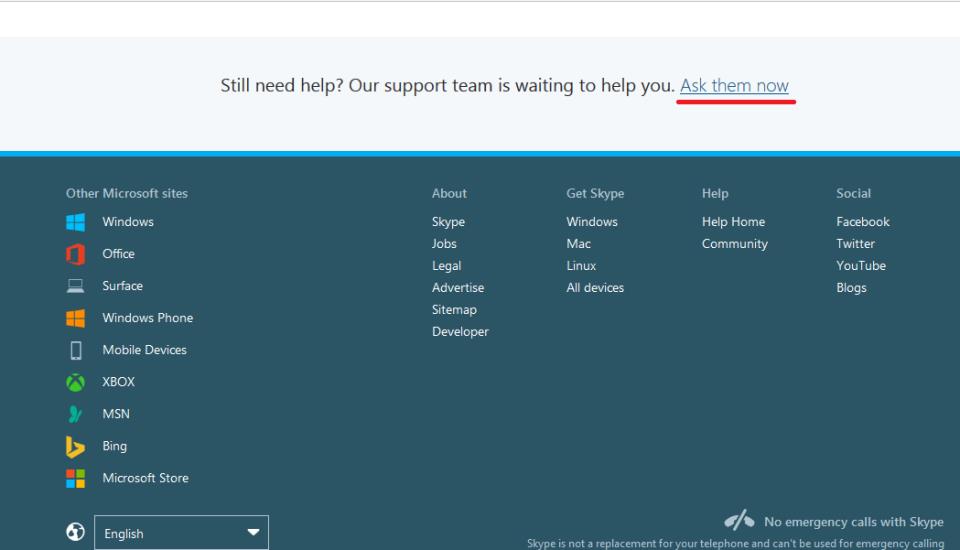Open the Developer link under About
This screenshot has width=960, height=550.
pyautogui.click(x=460, y=332)
